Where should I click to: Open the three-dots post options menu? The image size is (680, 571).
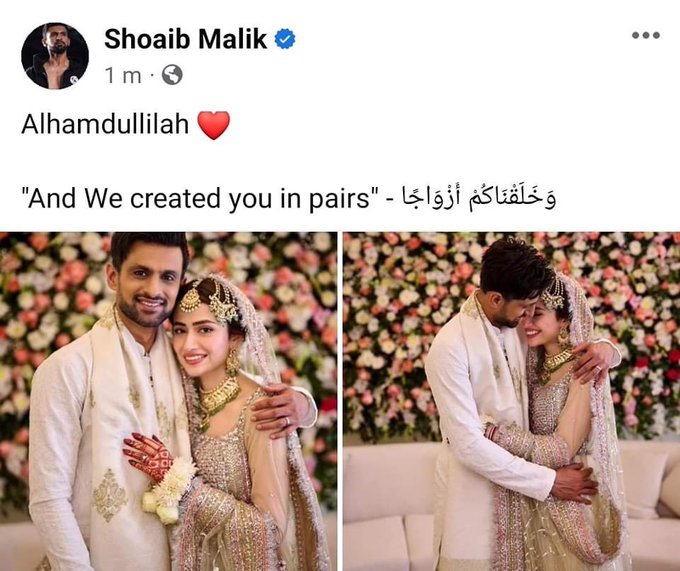tap(646, 35)
